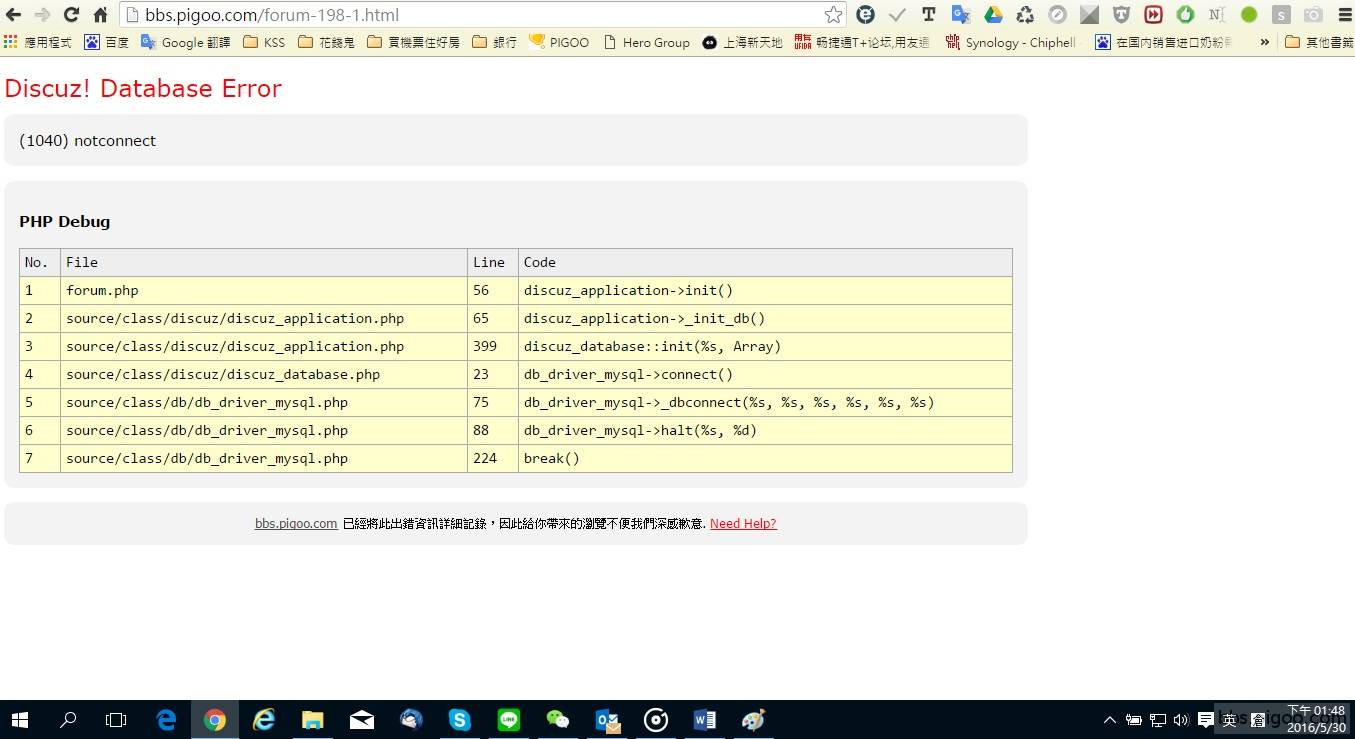Go to the Home page icon

100,15
